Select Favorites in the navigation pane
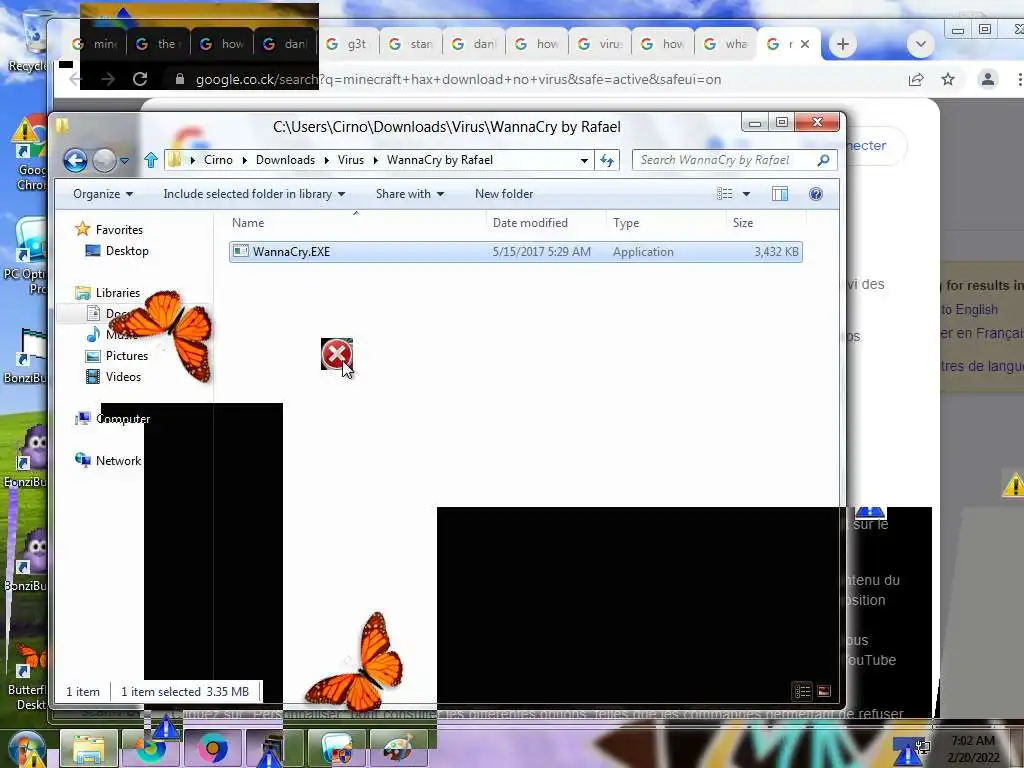This screenshot has width=1024, height=768. tap(119, 230)
